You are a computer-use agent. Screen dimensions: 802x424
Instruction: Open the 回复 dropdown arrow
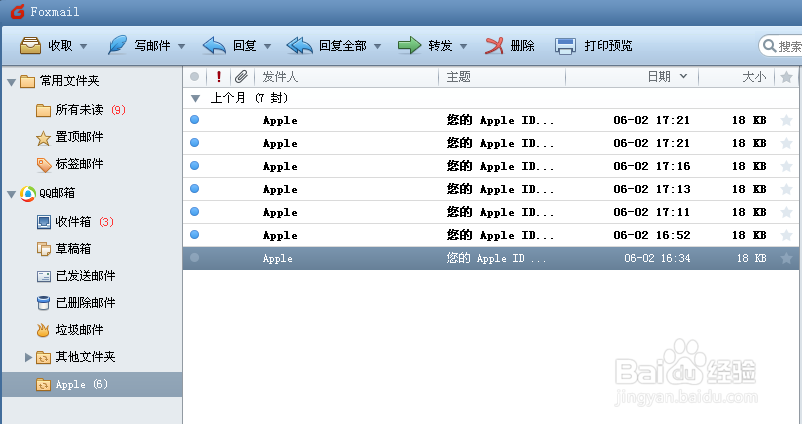(268, 46)
